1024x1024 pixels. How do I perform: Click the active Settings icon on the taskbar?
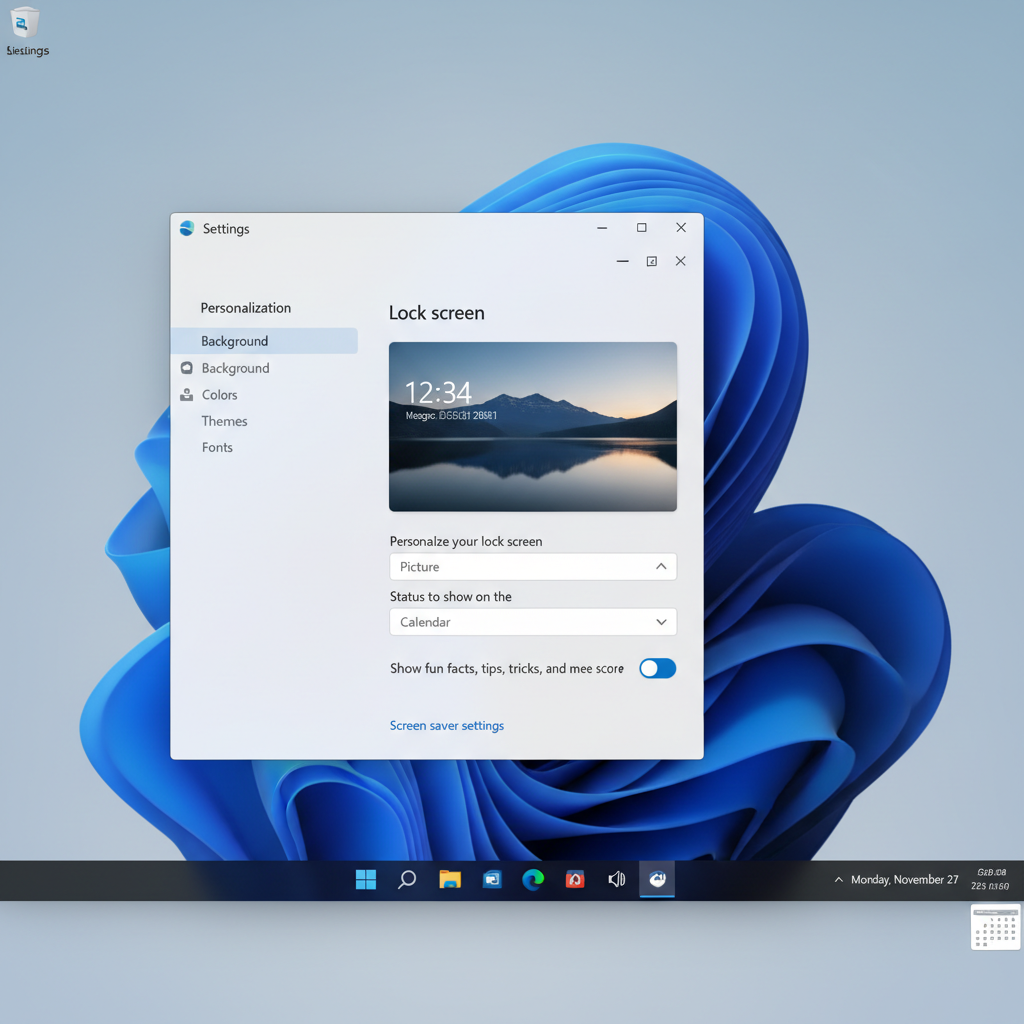[x=657, y=880]
